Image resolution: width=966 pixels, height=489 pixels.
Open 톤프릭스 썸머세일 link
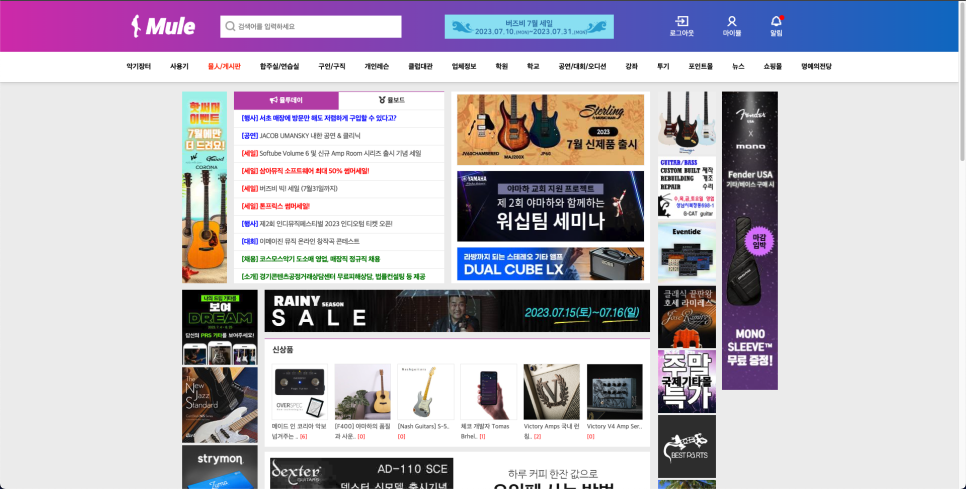tap(275, 206)
